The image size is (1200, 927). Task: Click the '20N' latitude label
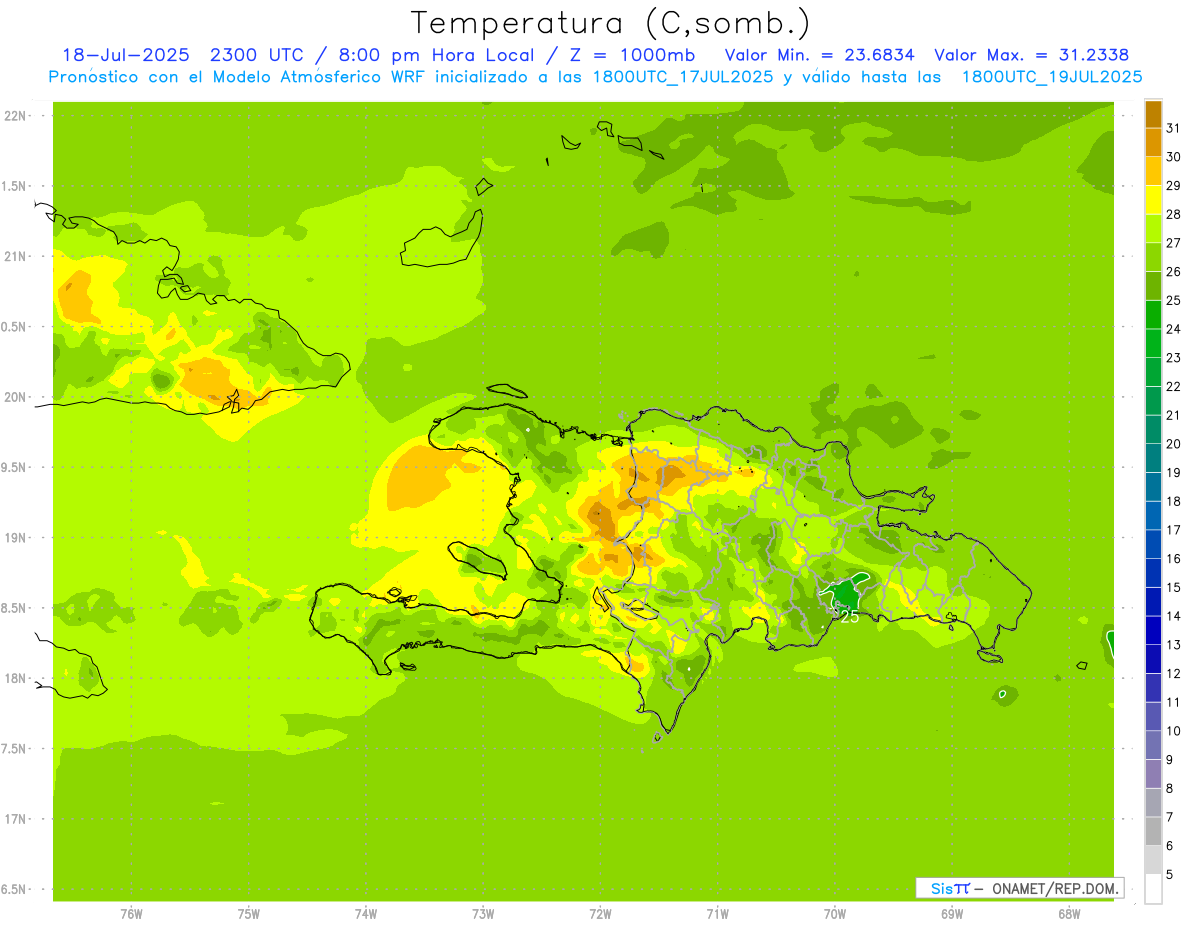point(15,397)
